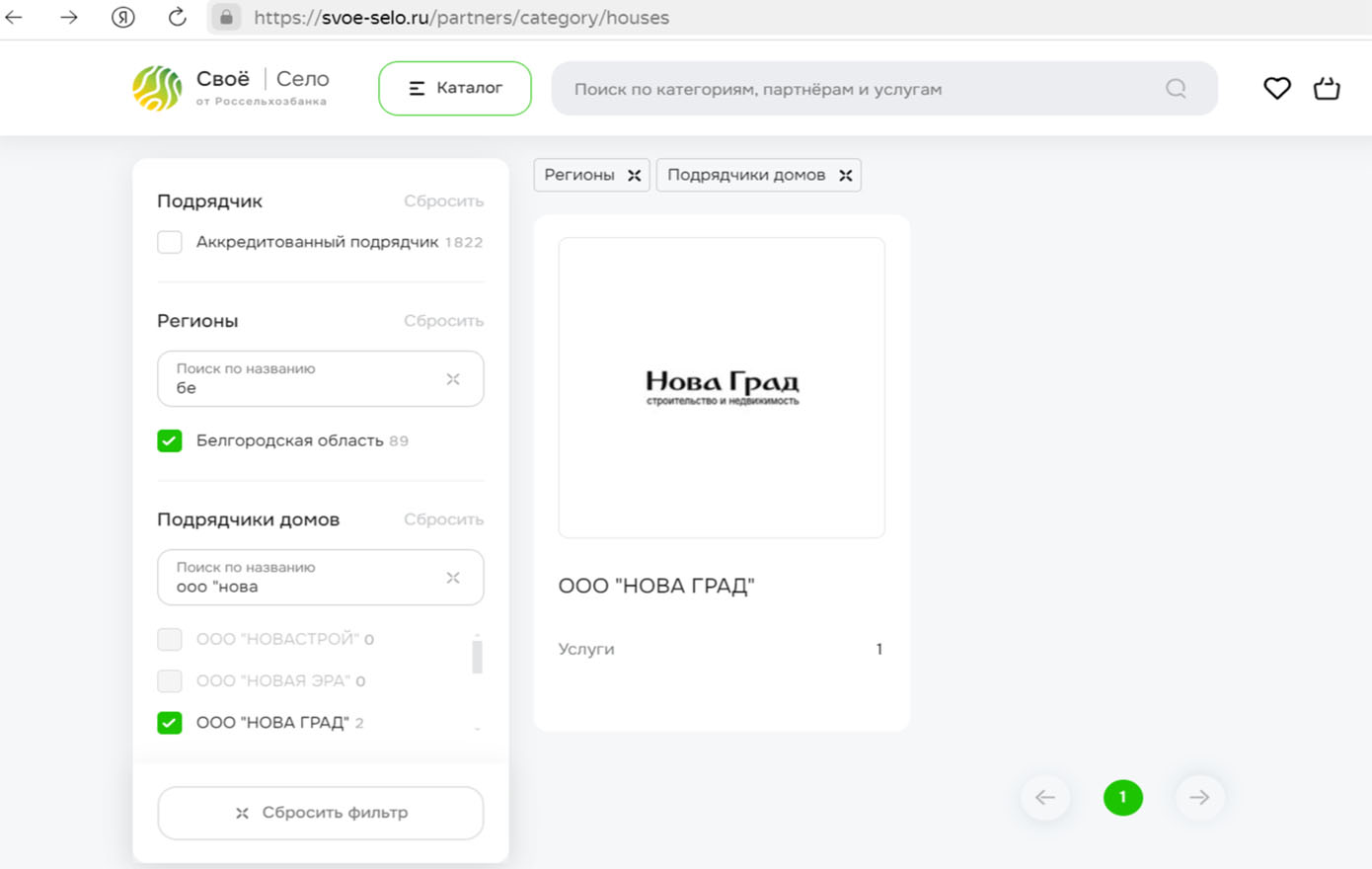Click the contractors list scrollbar
Viewport: 1372px width, 869px height.
tap(477, 657)
